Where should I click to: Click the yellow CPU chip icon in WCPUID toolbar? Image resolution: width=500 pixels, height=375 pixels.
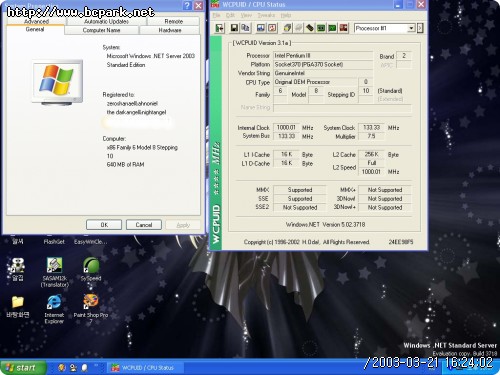[x=287, y=28]
